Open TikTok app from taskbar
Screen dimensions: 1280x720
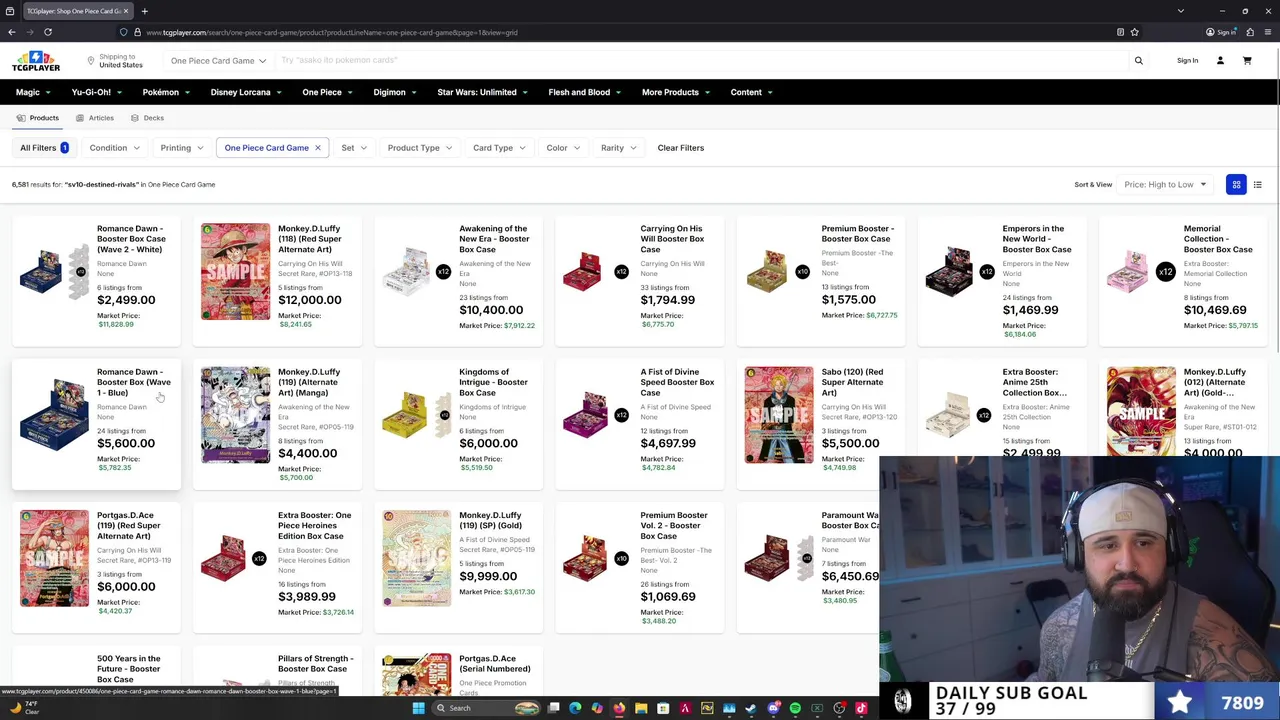pos(861,708)
